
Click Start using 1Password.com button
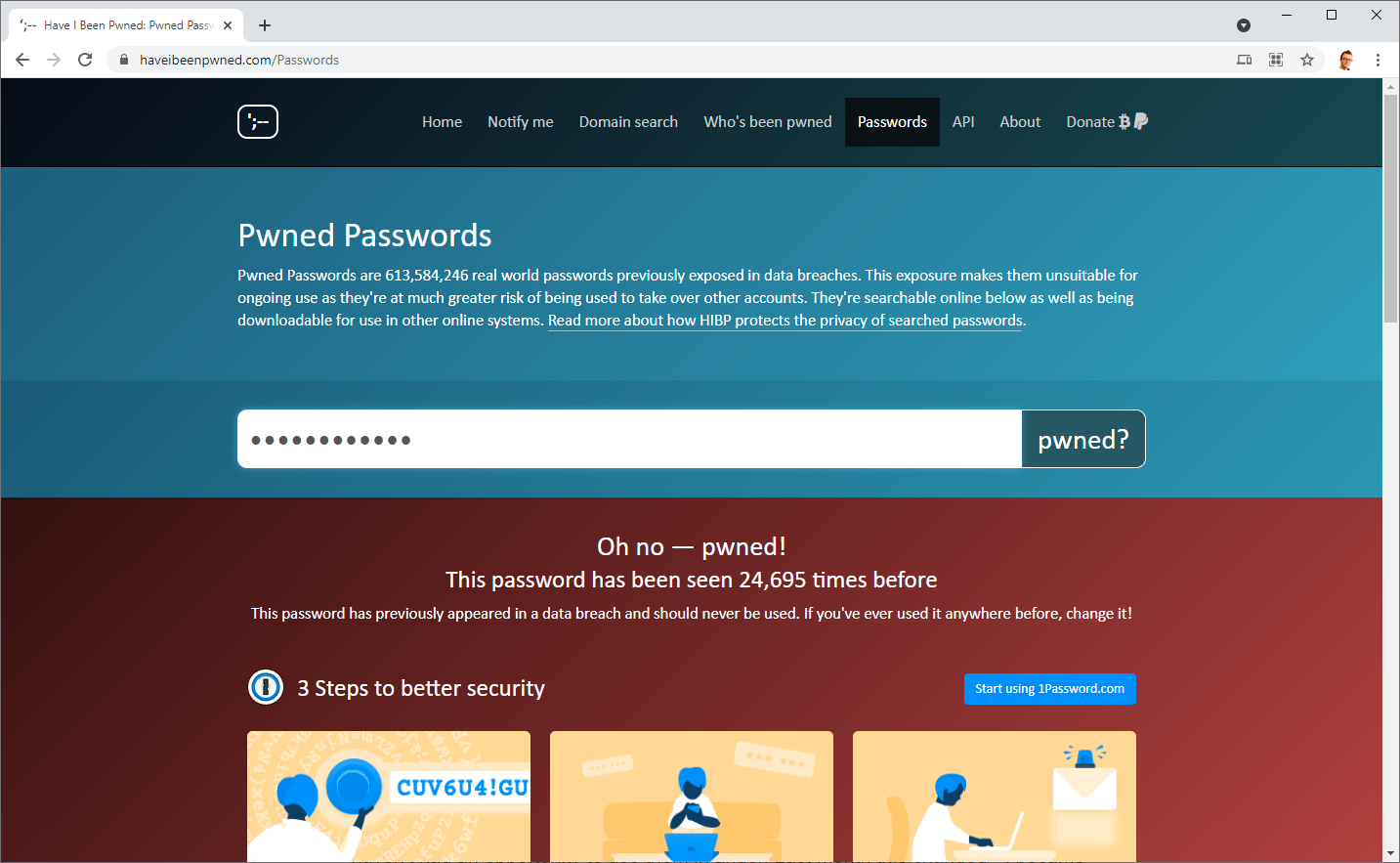(x=1050, y=689)
